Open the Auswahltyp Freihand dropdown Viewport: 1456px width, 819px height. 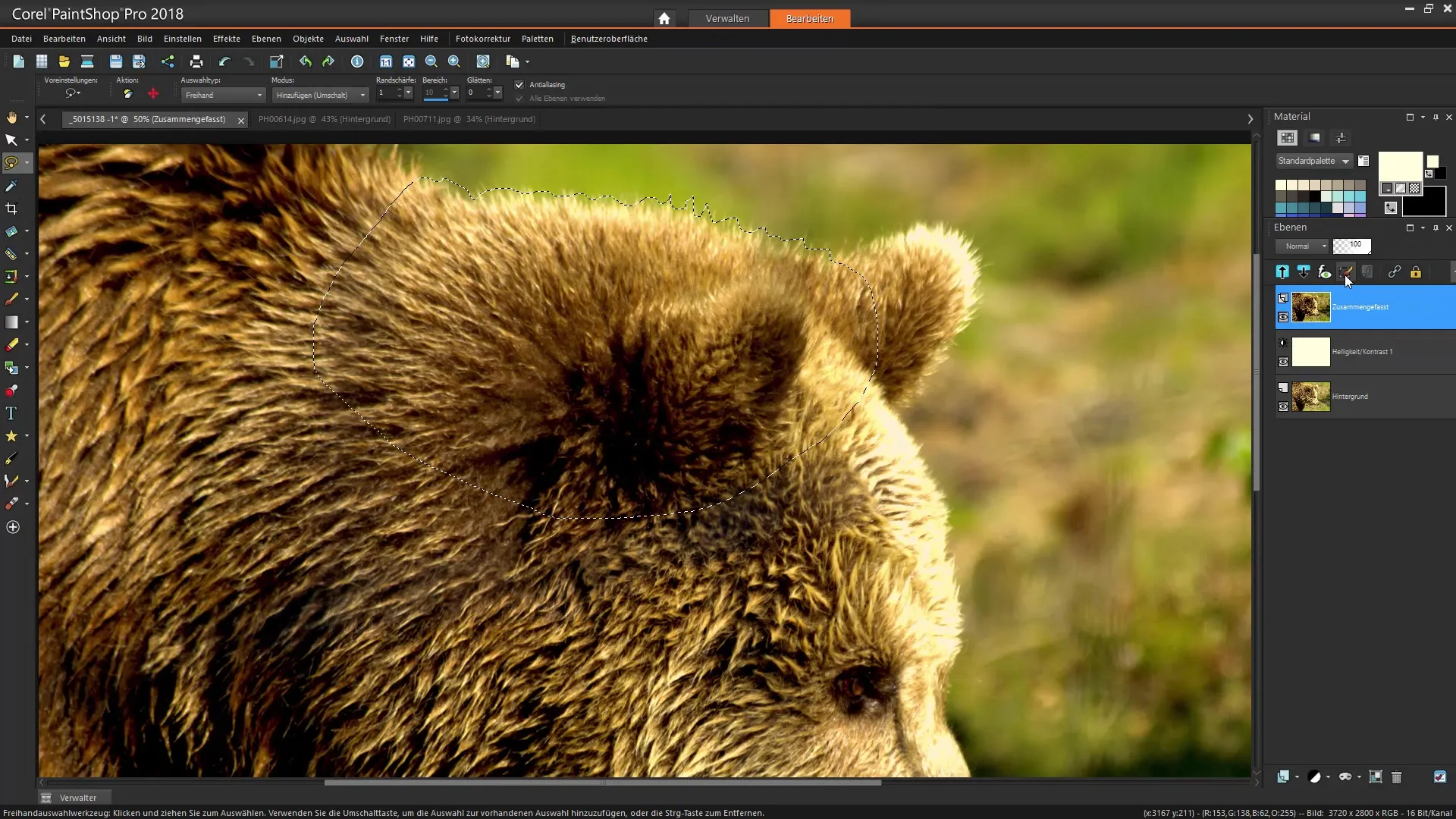[223, 95]
